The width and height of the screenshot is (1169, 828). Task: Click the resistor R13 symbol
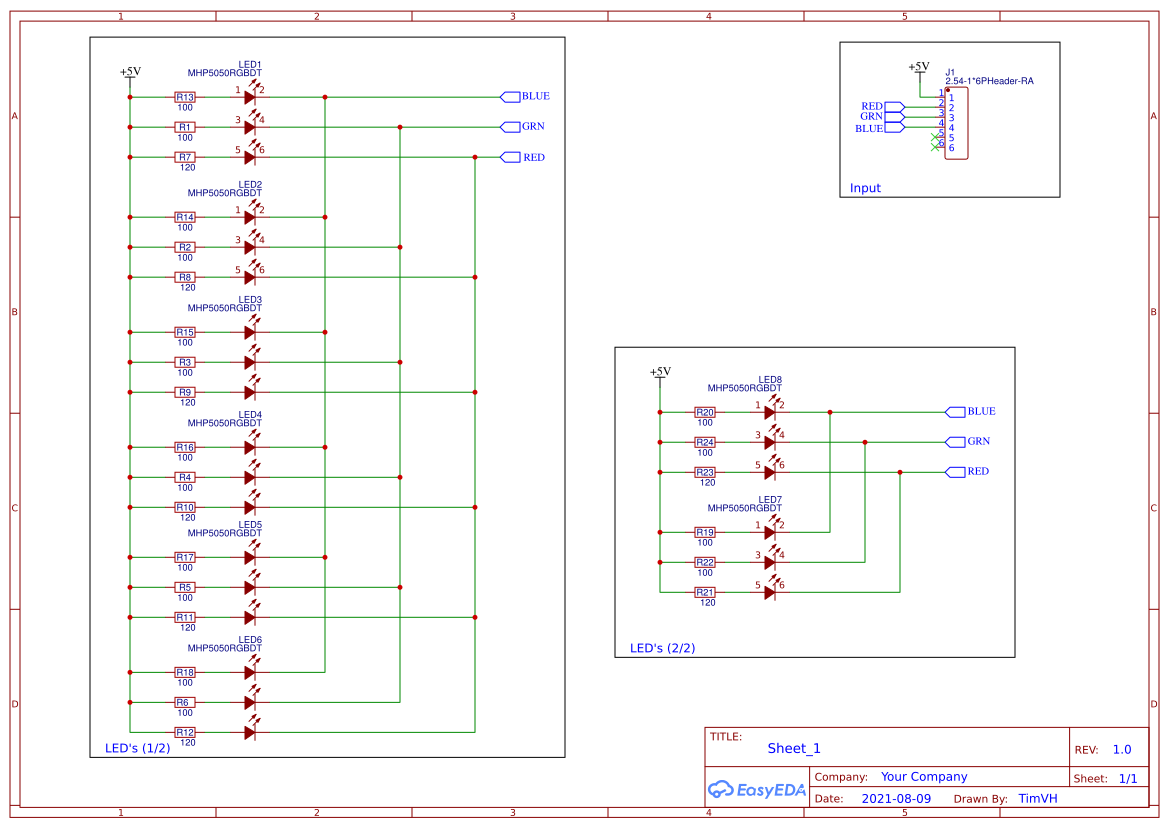(183, 97)
